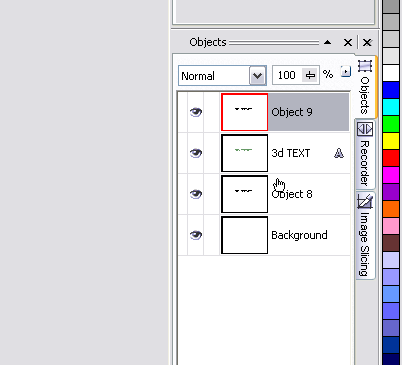402x365 pixels.
Task: Toggle the edit box beside 3d TEXT's eye
Action: 211,153
